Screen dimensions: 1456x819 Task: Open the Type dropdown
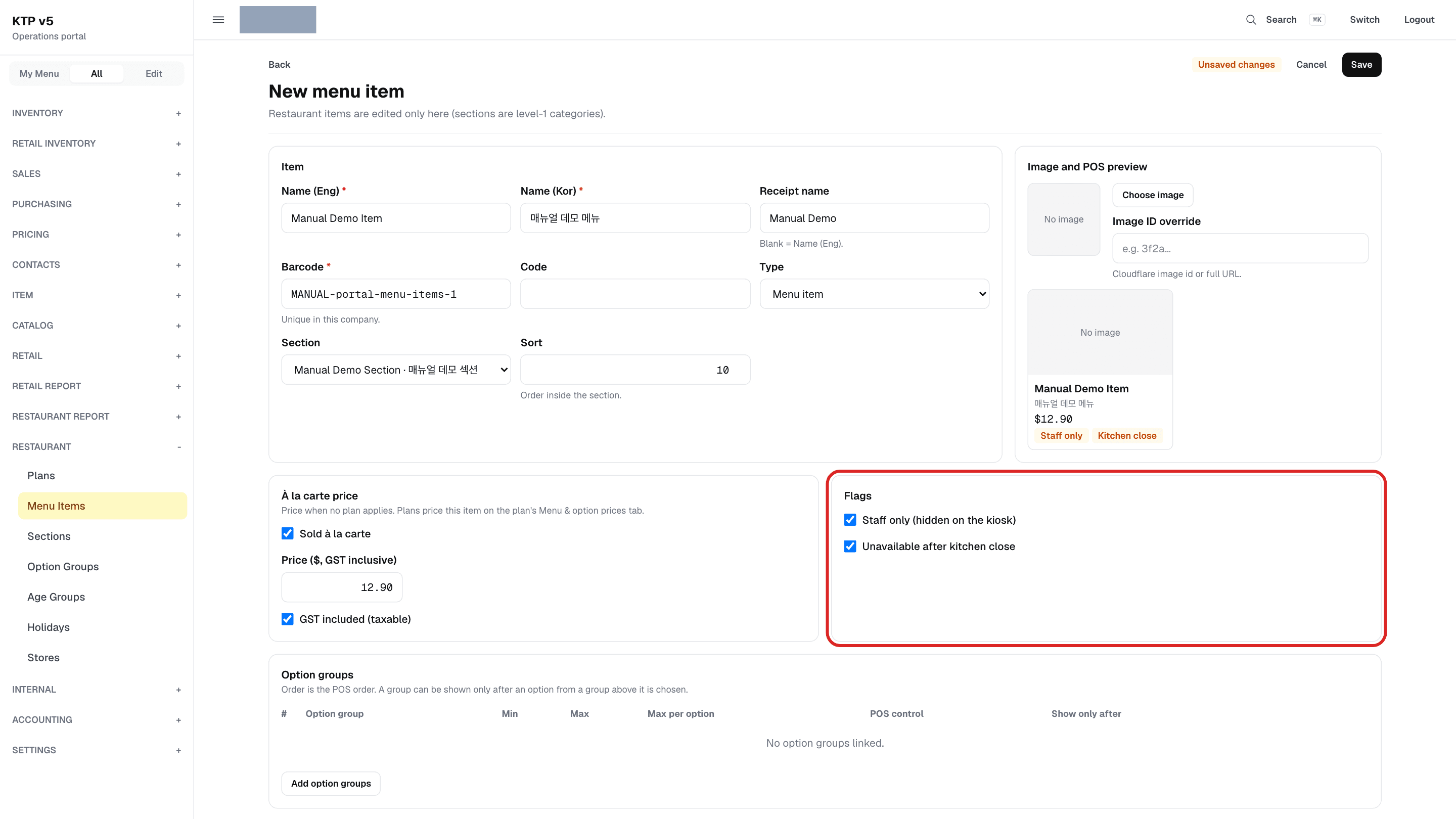click(875, 294)
